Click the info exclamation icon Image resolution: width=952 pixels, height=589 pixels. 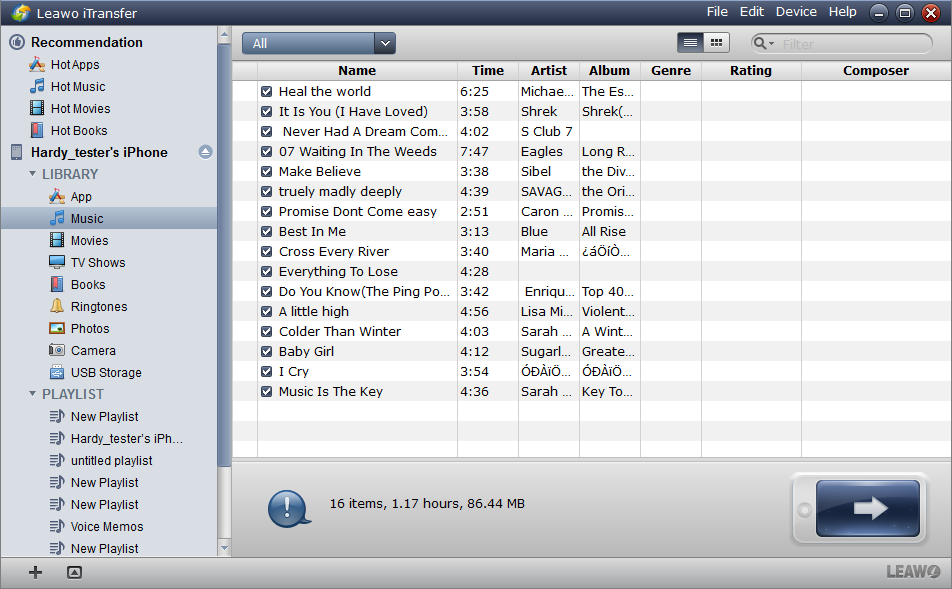(288, 508)
